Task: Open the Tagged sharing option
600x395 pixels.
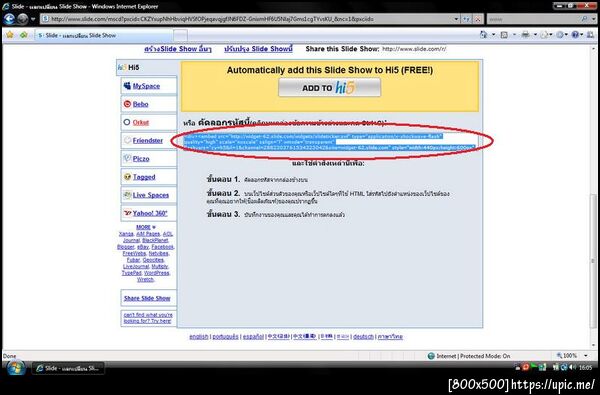Action: (144, 177)
